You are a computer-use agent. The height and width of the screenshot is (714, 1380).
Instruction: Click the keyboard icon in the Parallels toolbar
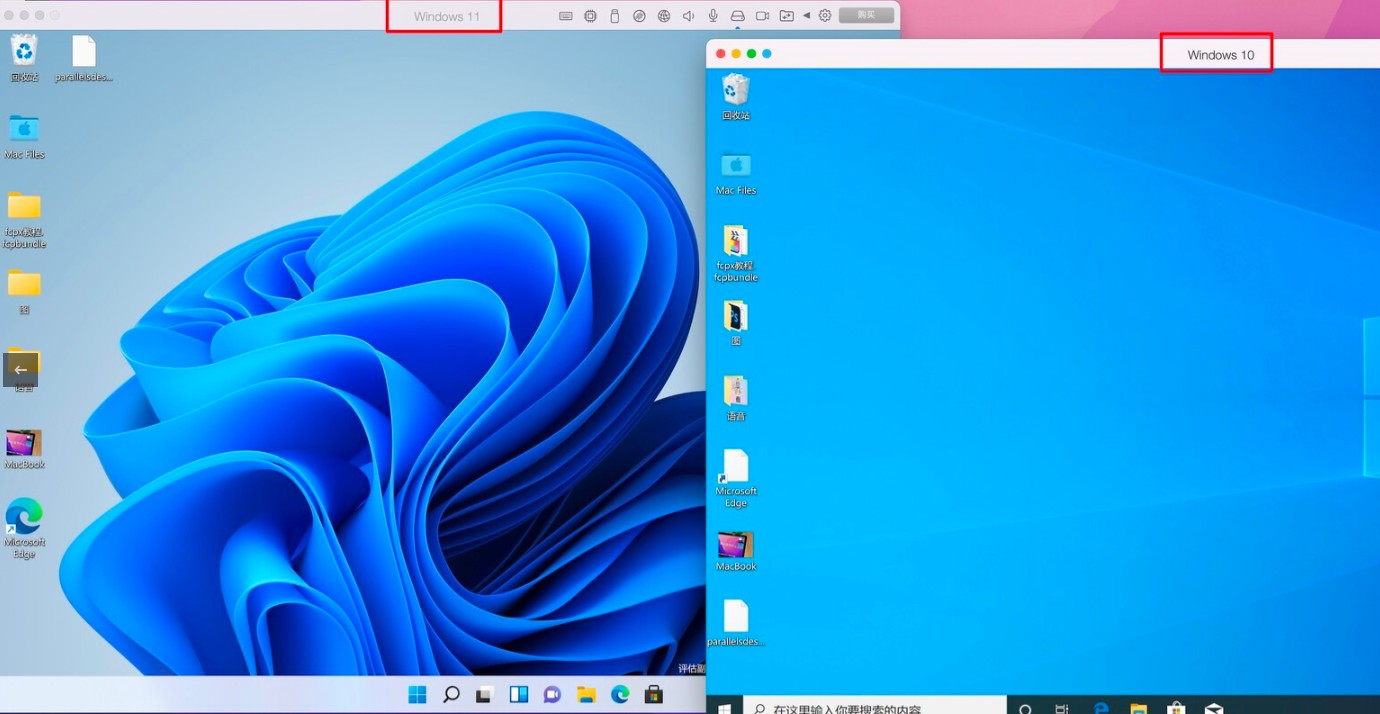tap(566, 15)
